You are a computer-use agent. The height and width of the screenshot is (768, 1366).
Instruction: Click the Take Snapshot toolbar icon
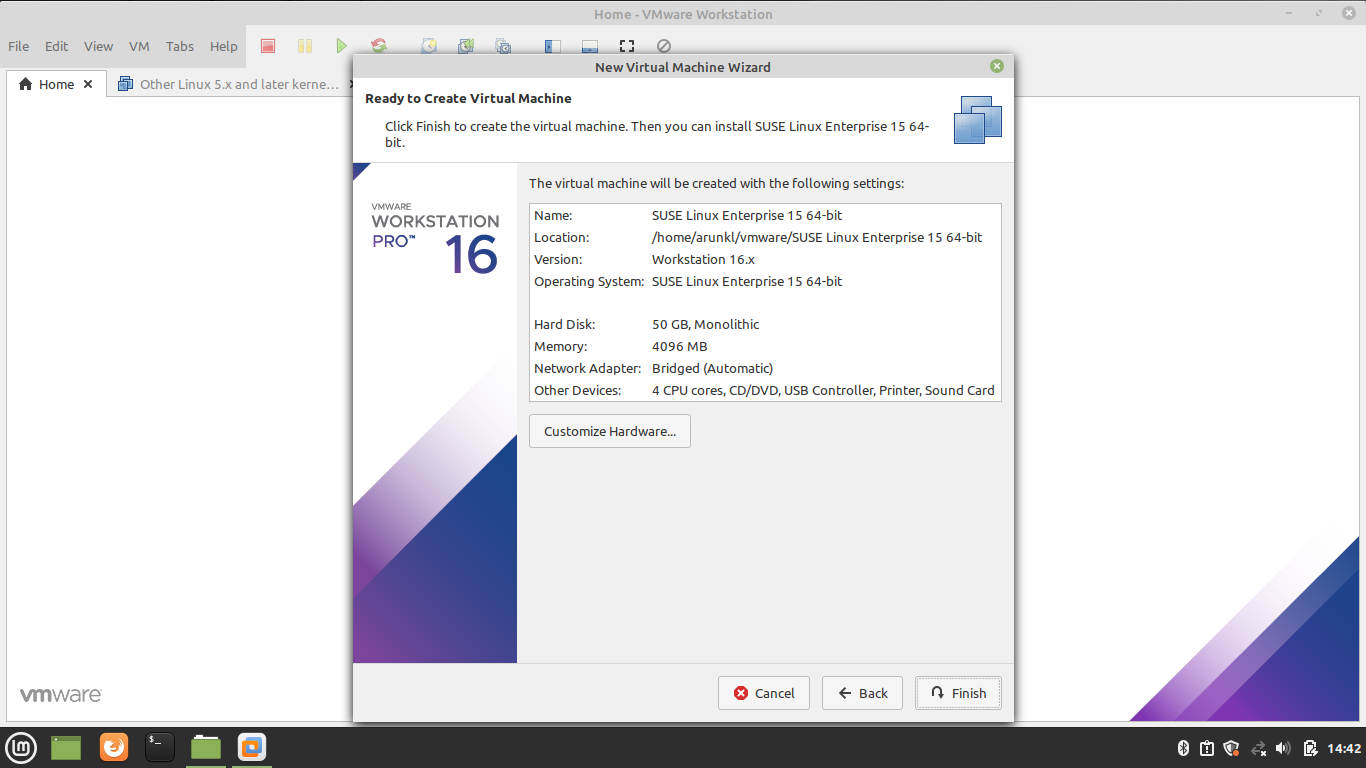pos(429,46)
